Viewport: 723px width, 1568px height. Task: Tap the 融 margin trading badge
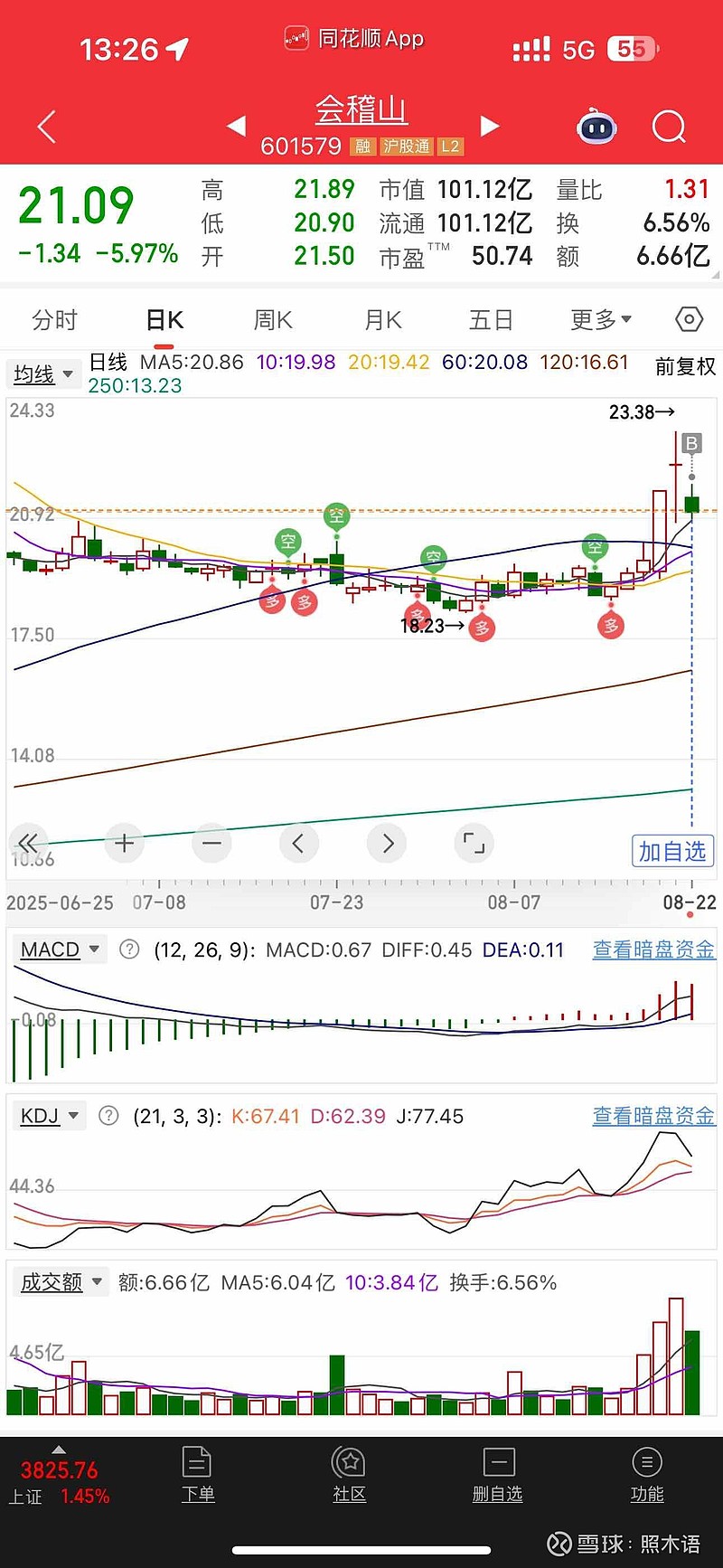(x=362, y=146)
